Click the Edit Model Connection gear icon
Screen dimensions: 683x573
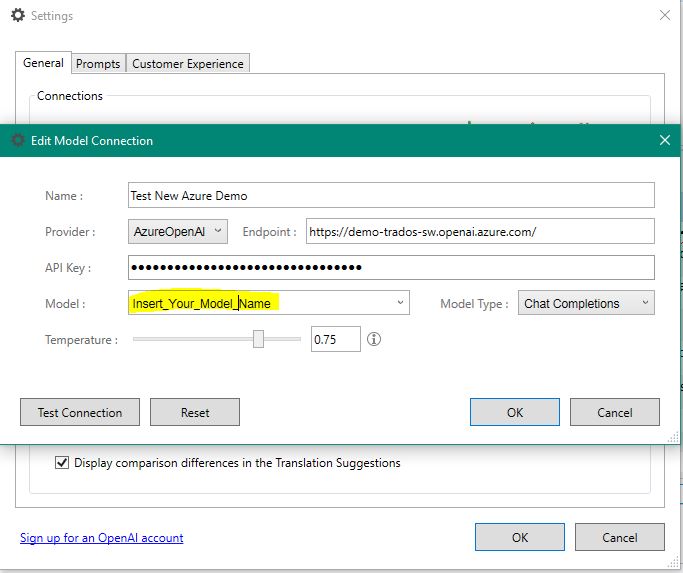point(18,140)
